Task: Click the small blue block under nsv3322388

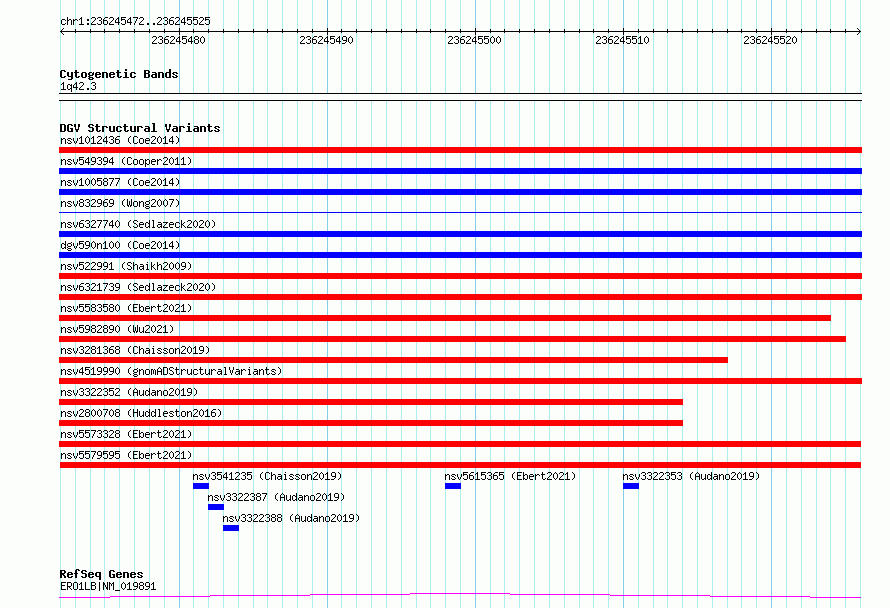Action: (x=231, y=528)
